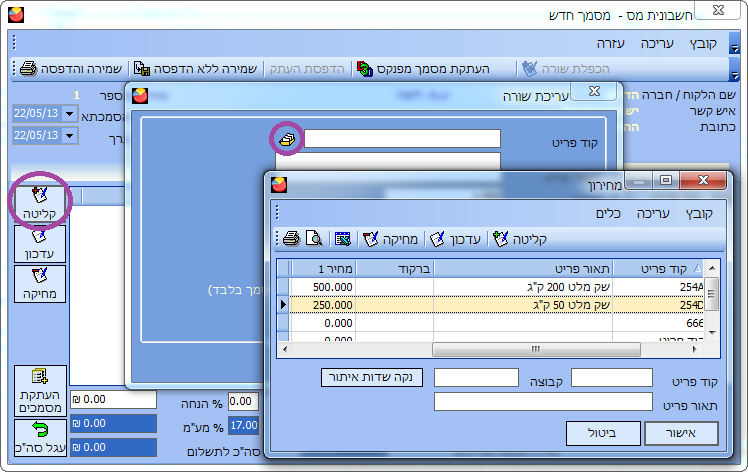Image resolution: width=748 pixels, height=472 pixels.
Task: Open the קובץ menu in the מחירון window
Action: tap(699, 213)
